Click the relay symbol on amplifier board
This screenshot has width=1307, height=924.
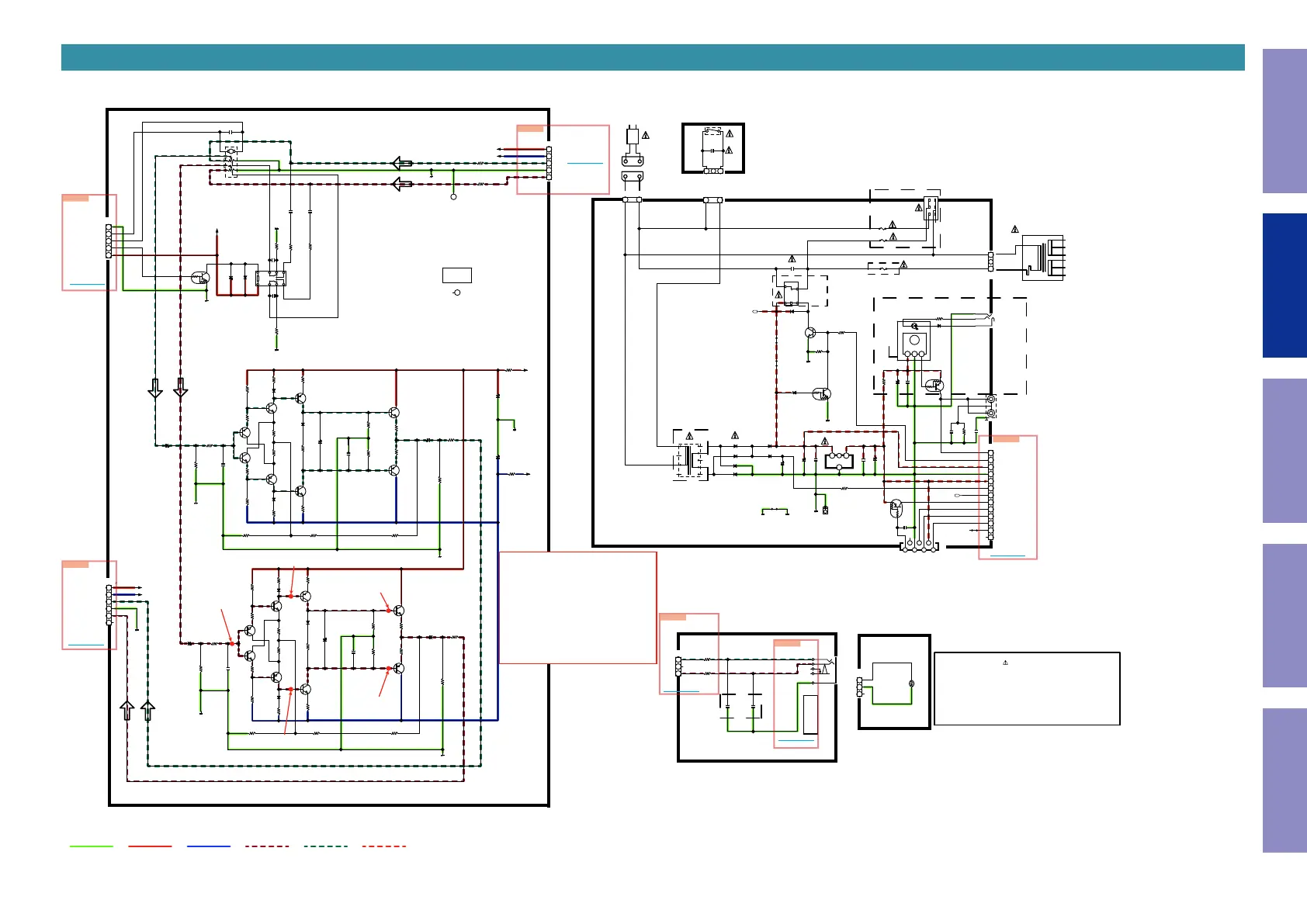271,279
